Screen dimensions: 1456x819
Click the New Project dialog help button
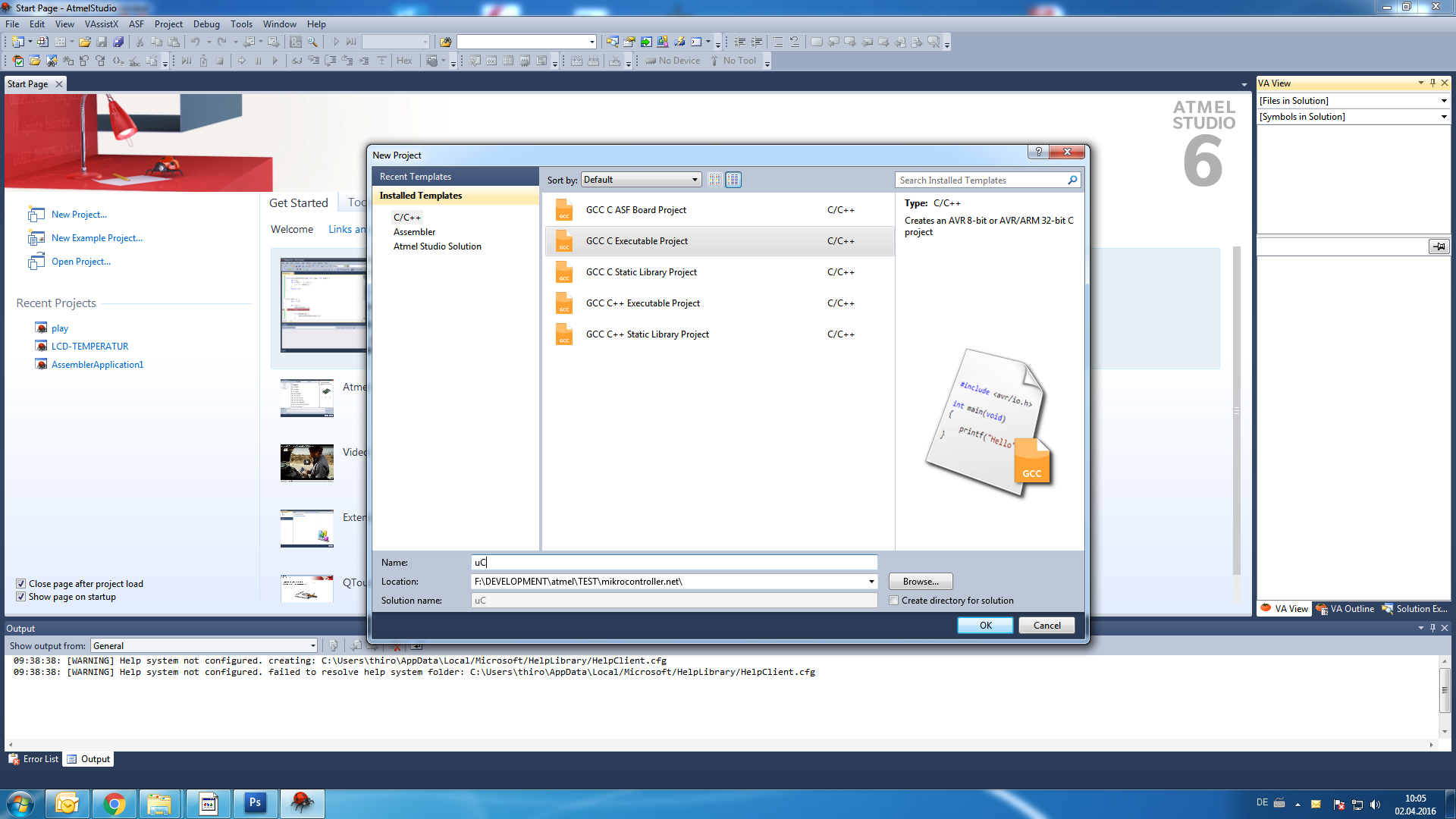coord(1038,152)
